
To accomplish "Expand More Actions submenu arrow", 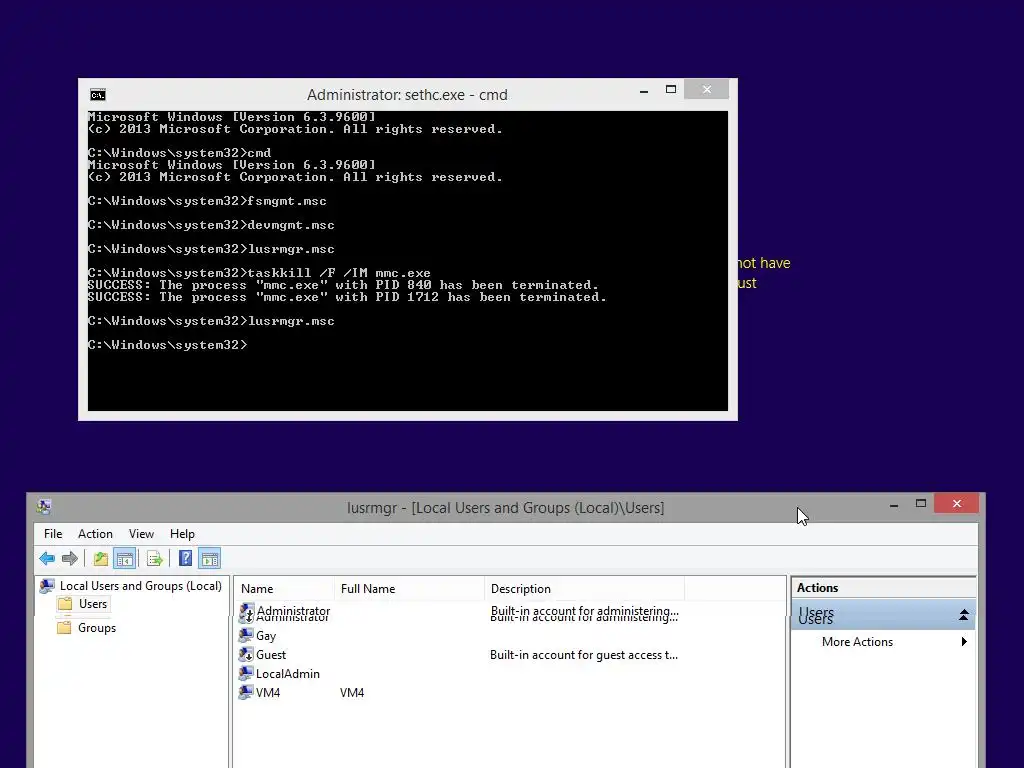I will coord(964,641).
